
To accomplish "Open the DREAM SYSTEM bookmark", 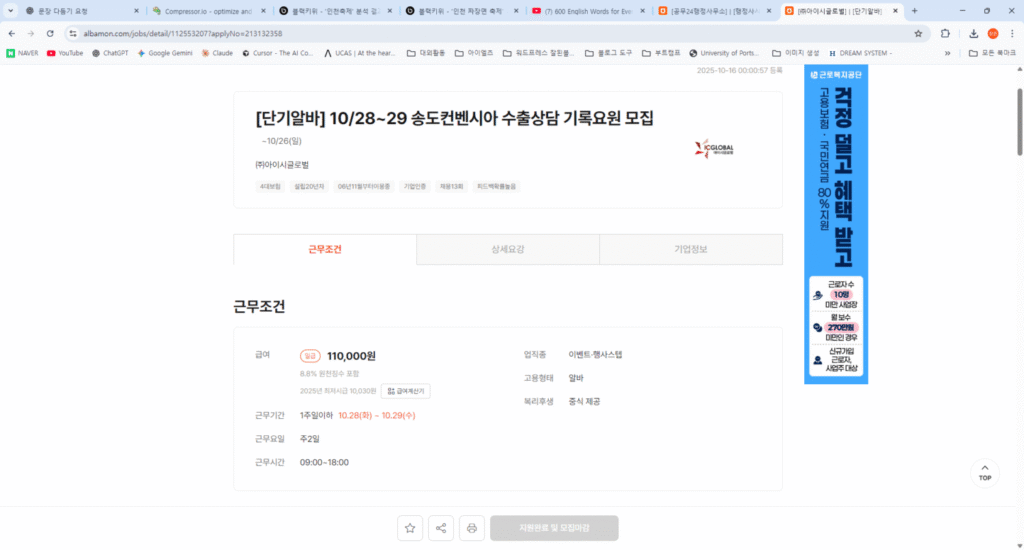I will click(x=861, y=53).
